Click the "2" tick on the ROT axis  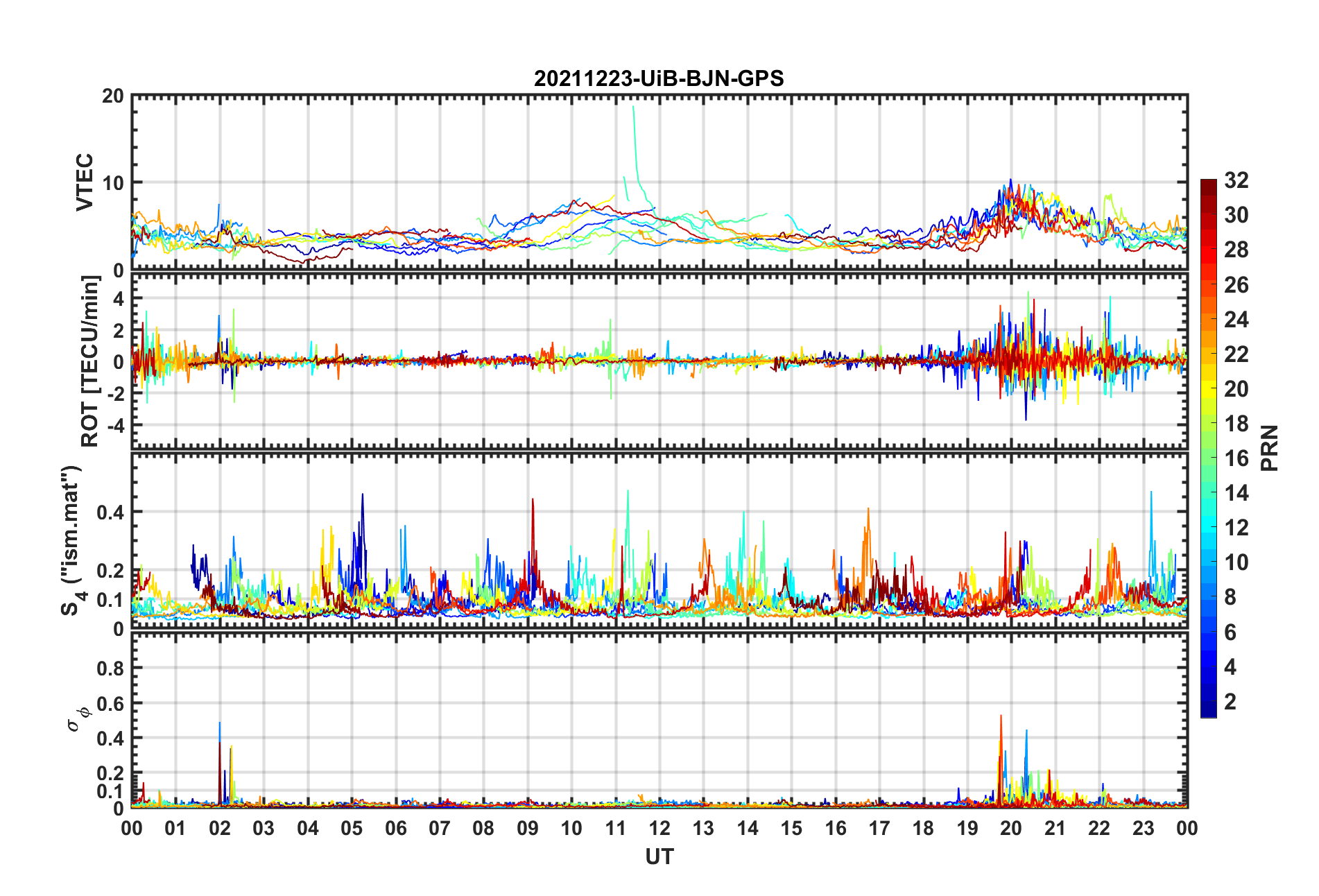[x=119, y=330]
